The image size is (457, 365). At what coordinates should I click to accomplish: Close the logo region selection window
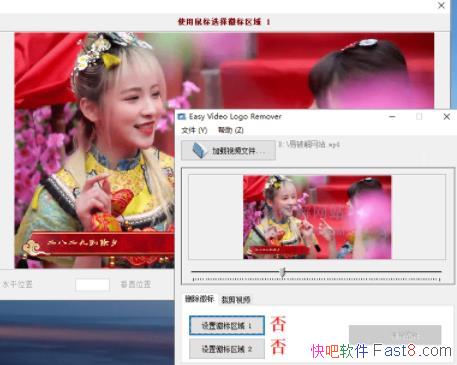click(x=441, y=5)
